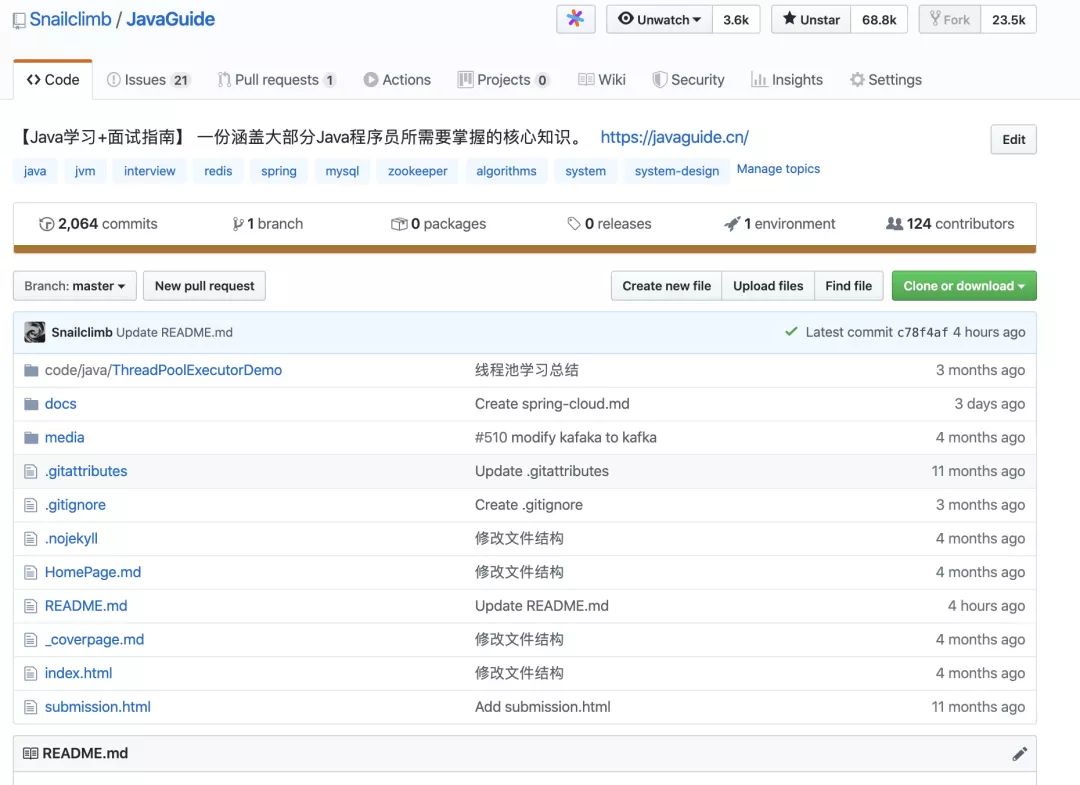
Task: Click the file icon next to .nojekyll
Action: pos(30,538)
